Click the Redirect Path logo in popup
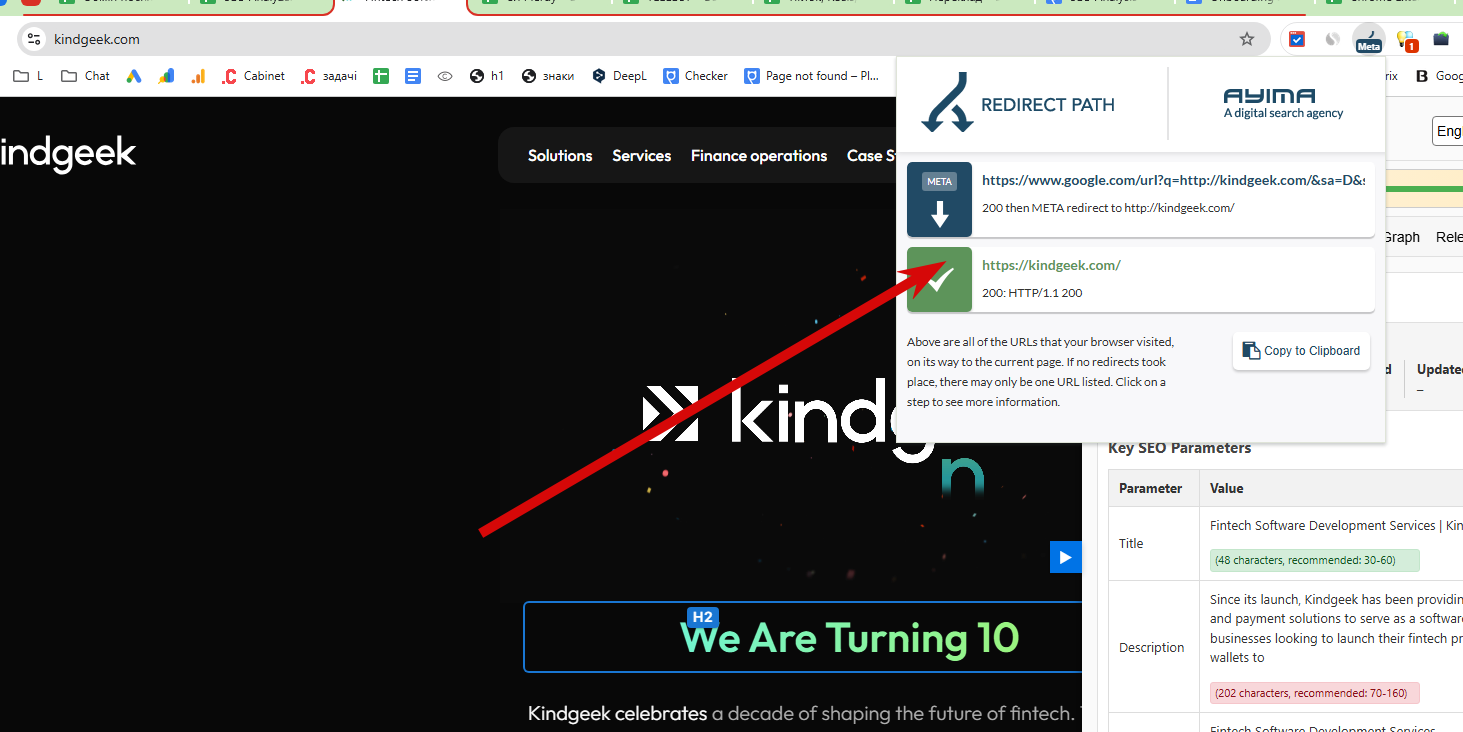This screenshot has width=1463, height=732. pos(1018,103)
